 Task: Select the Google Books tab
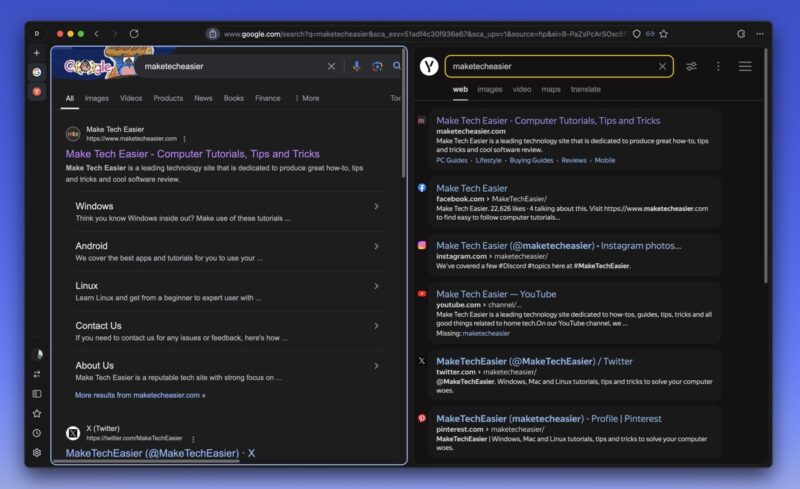[234, 98]
